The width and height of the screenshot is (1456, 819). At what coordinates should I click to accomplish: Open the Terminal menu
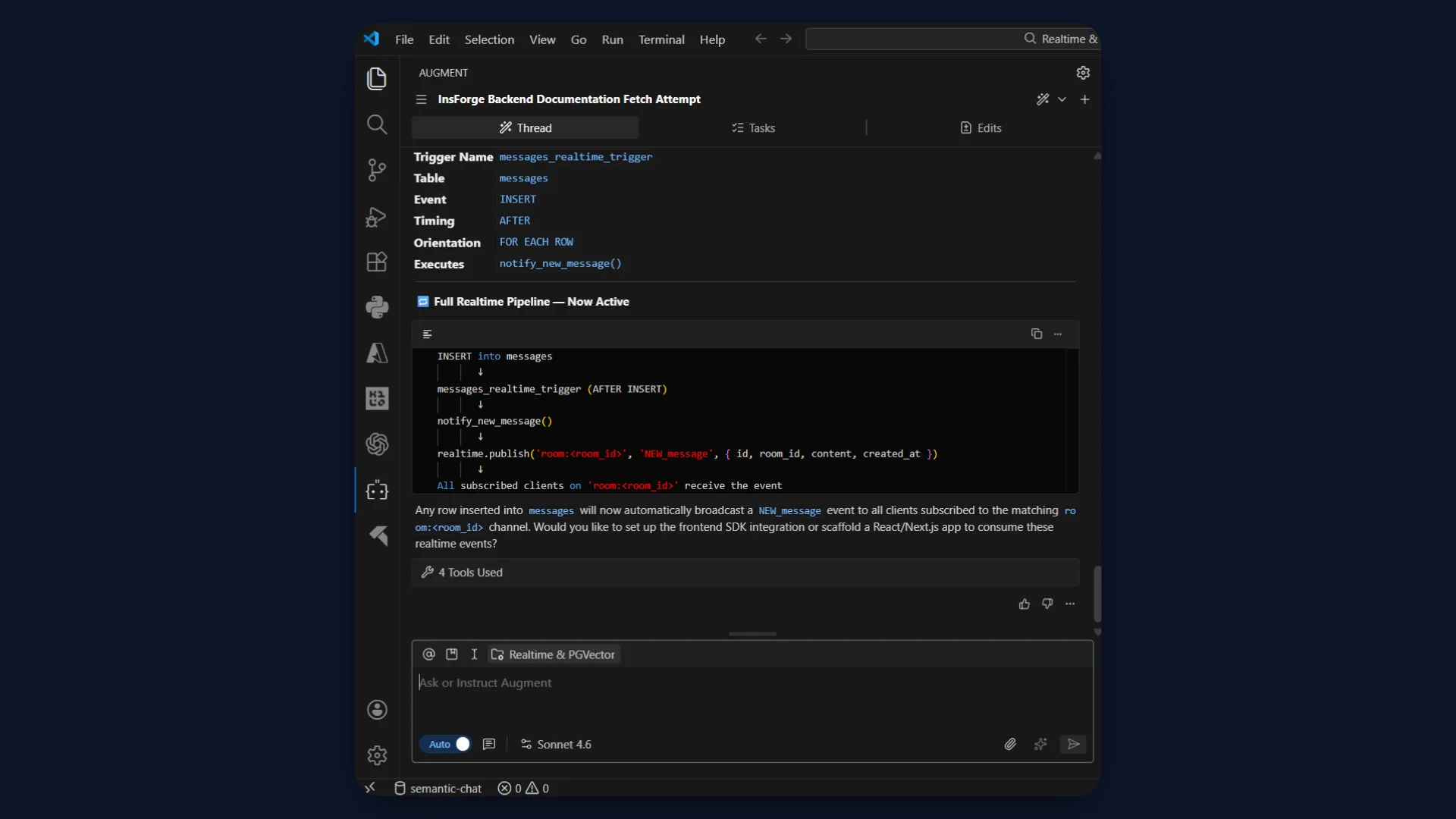click(x=661, y=39)
